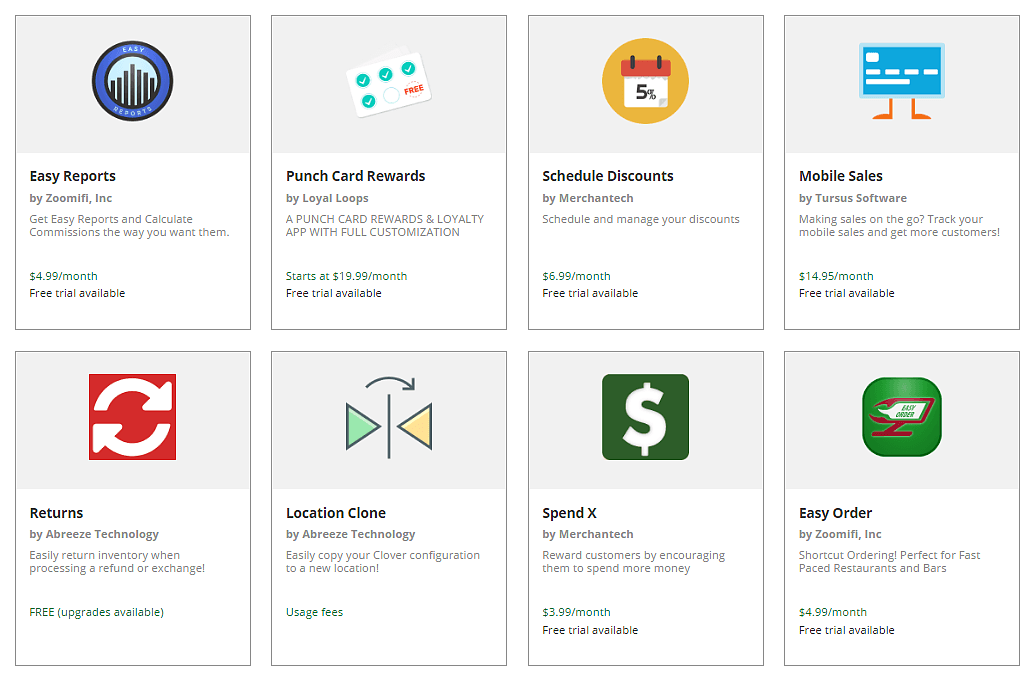This screenshot has height=681, width=1035.
Task: Click 'FREE (upgrades available)' on Returns
Action: point(96,612)
